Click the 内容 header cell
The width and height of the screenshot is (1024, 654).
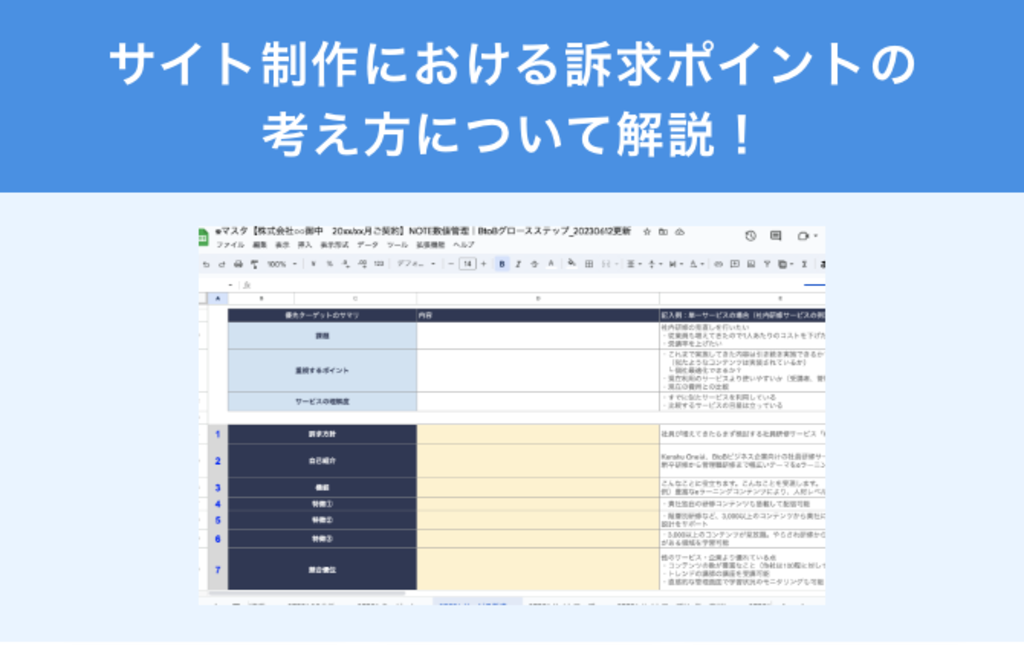click(537, 316)
